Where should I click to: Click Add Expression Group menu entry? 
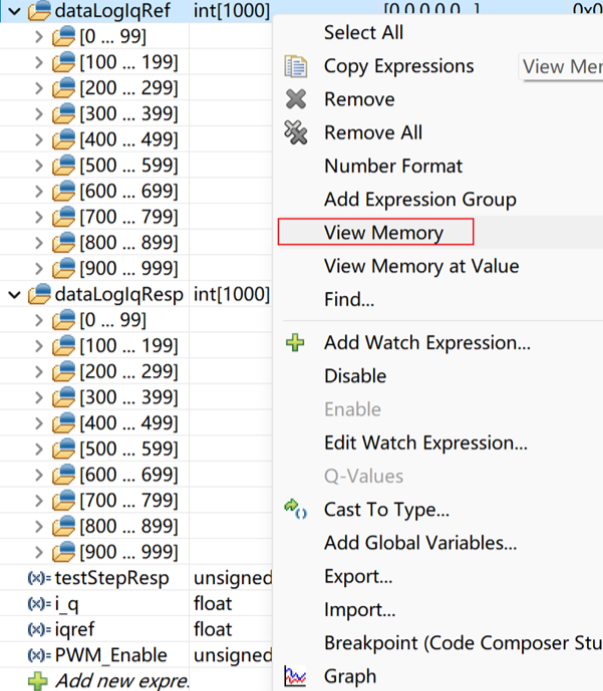[420, 199]
